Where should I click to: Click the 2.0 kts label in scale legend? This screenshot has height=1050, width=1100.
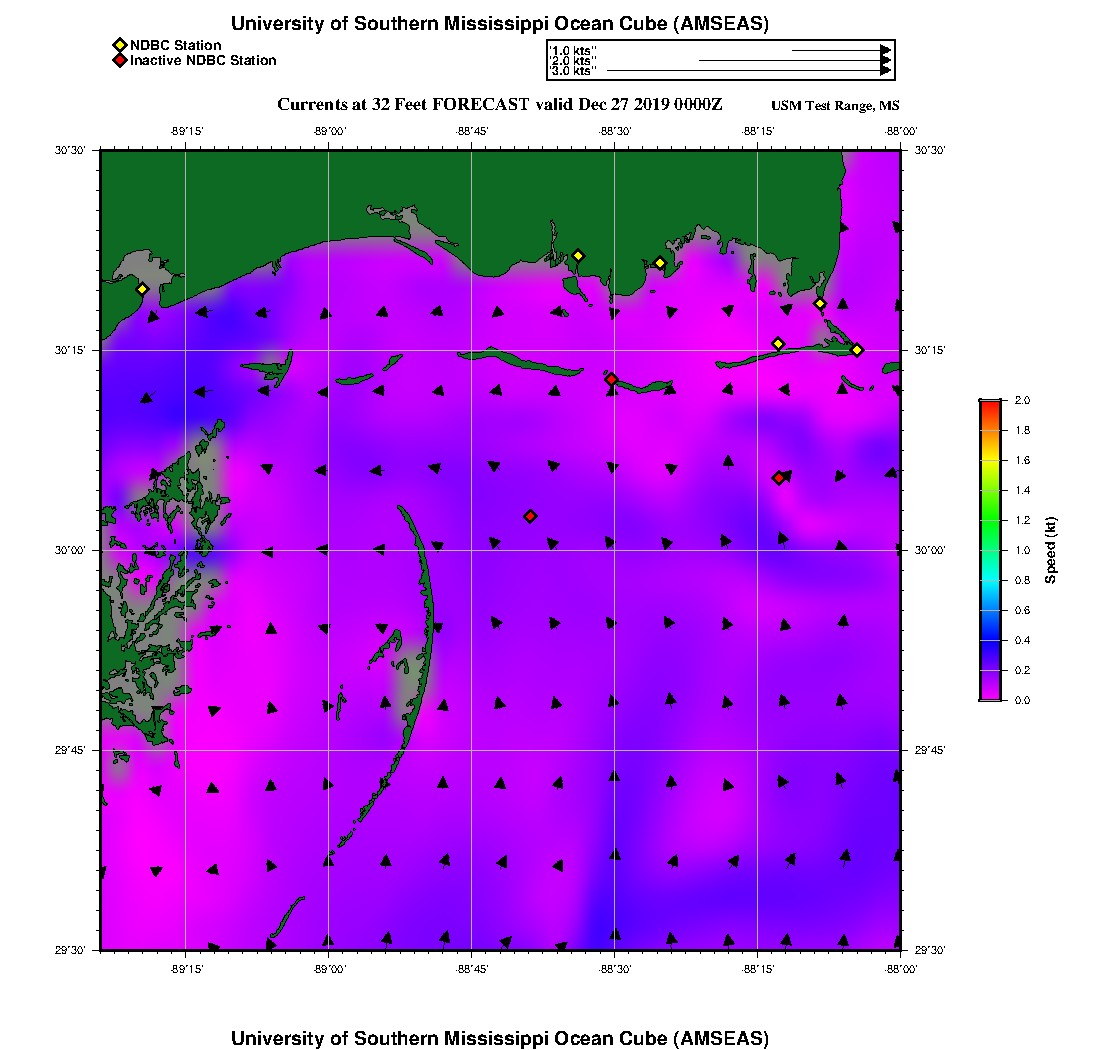pyautogui.click(x=573, y=61)
